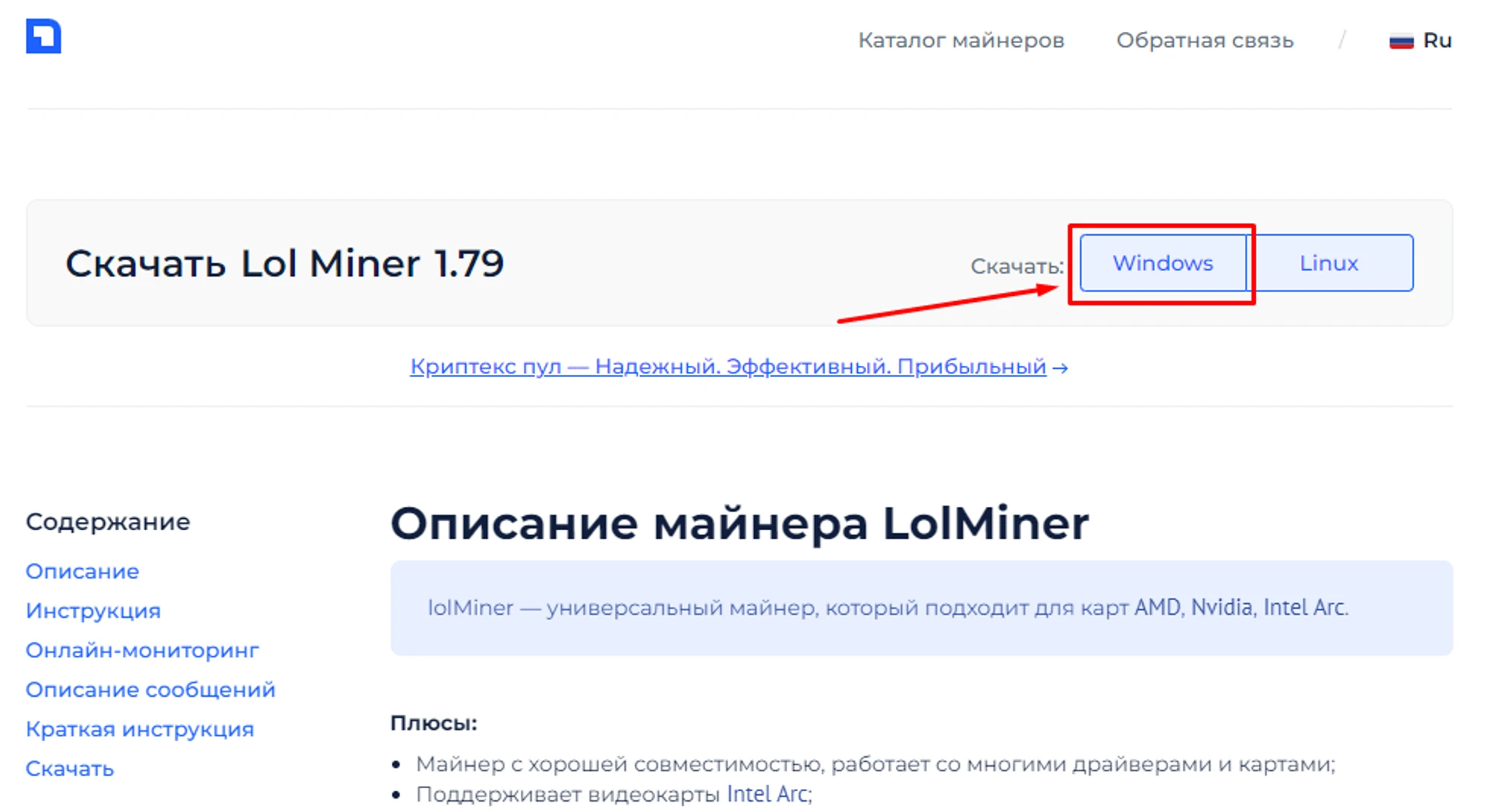Click the Описание майнера LolMiner heading
Image resolution: width=1488 pixels, height=812 pixels.
point(740,523)
